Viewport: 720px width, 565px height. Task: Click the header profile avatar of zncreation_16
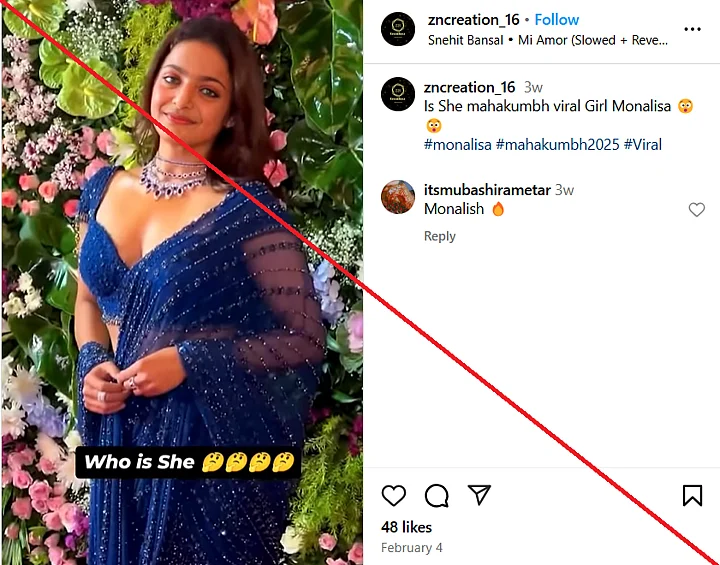point(398,29)
